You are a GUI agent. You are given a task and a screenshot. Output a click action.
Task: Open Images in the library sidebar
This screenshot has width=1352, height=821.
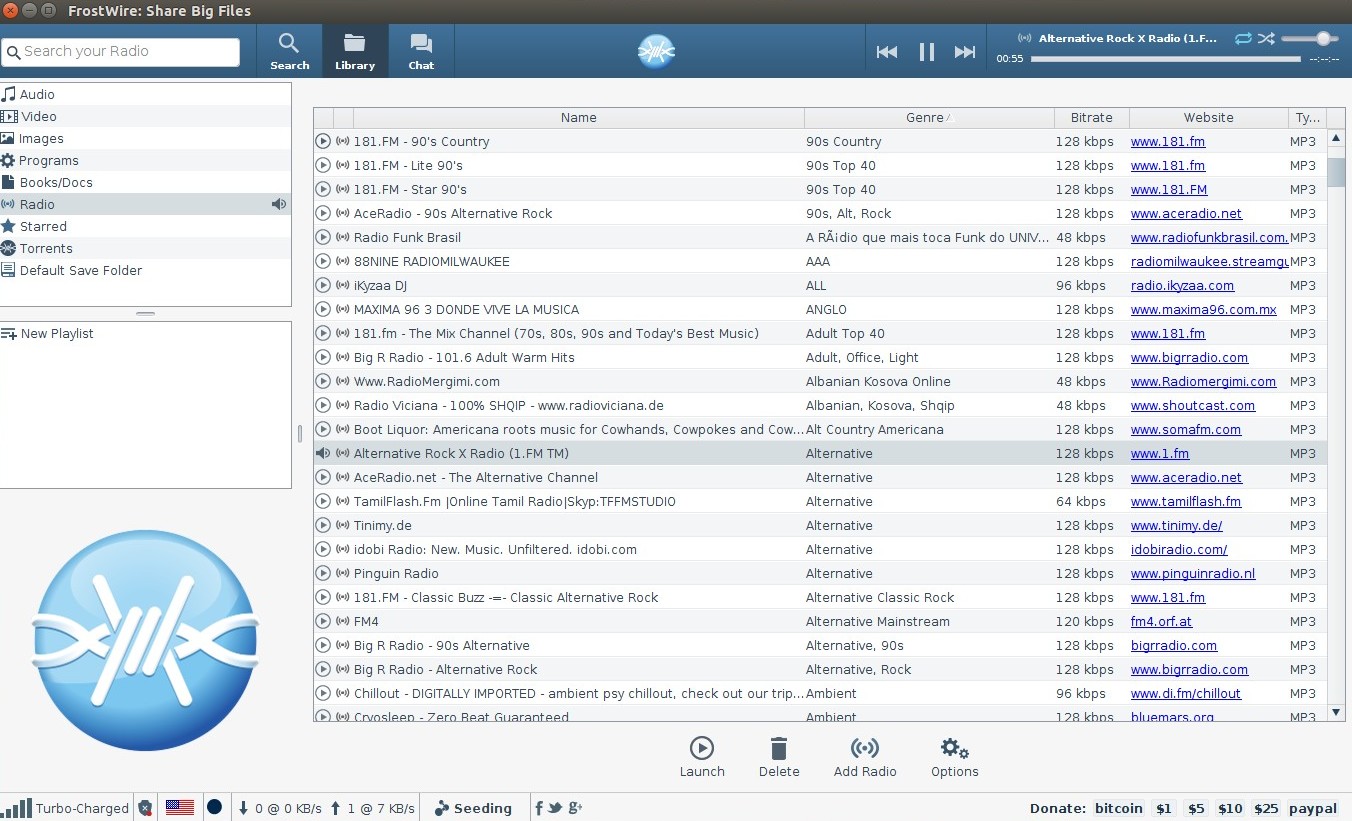point(145,138)
